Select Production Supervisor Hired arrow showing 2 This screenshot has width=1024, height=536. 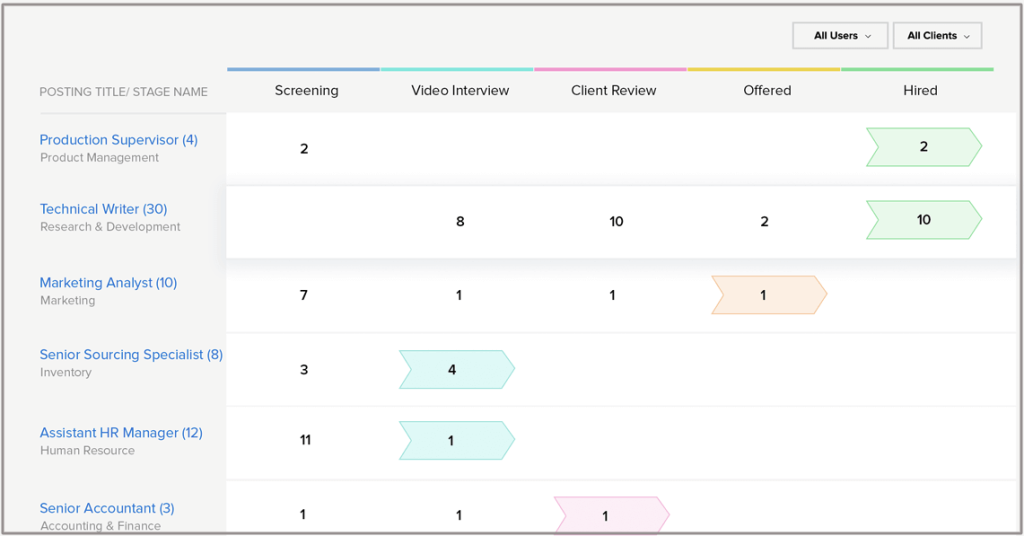924,147
